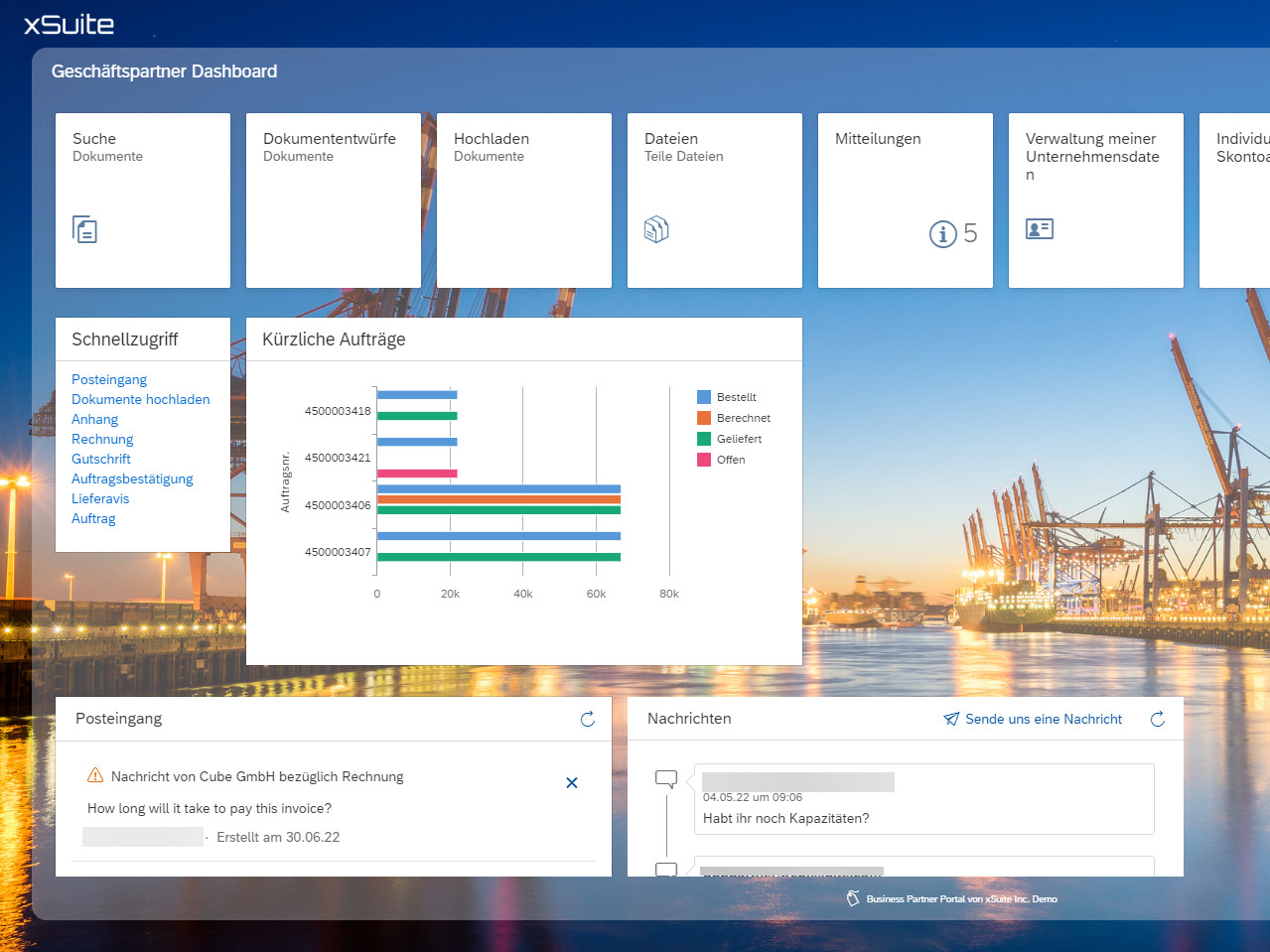Click the info icon in Mitteilungen tile
The image size is (1270, 952).
tap(942, 234)
